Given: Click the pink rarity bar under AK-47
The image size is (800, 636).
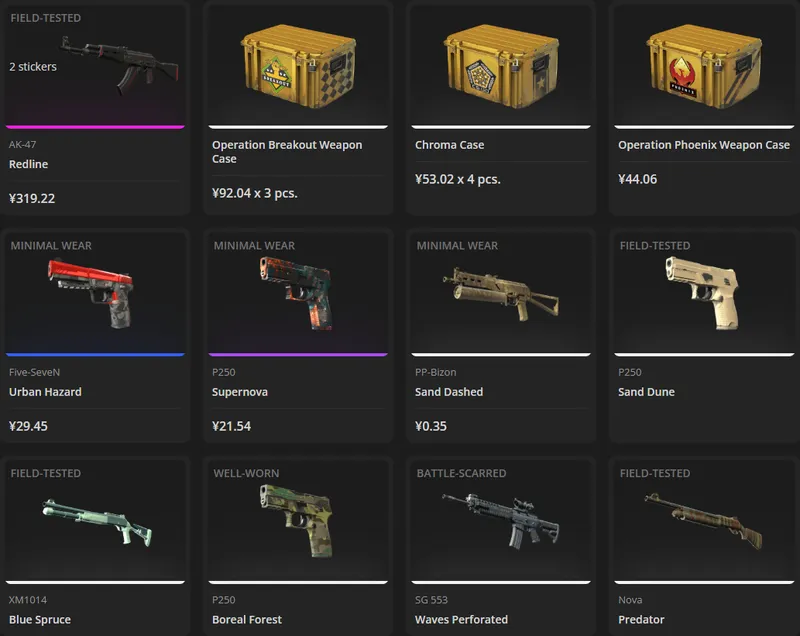Looking at the screenshot, I should (x=95, y=126).
